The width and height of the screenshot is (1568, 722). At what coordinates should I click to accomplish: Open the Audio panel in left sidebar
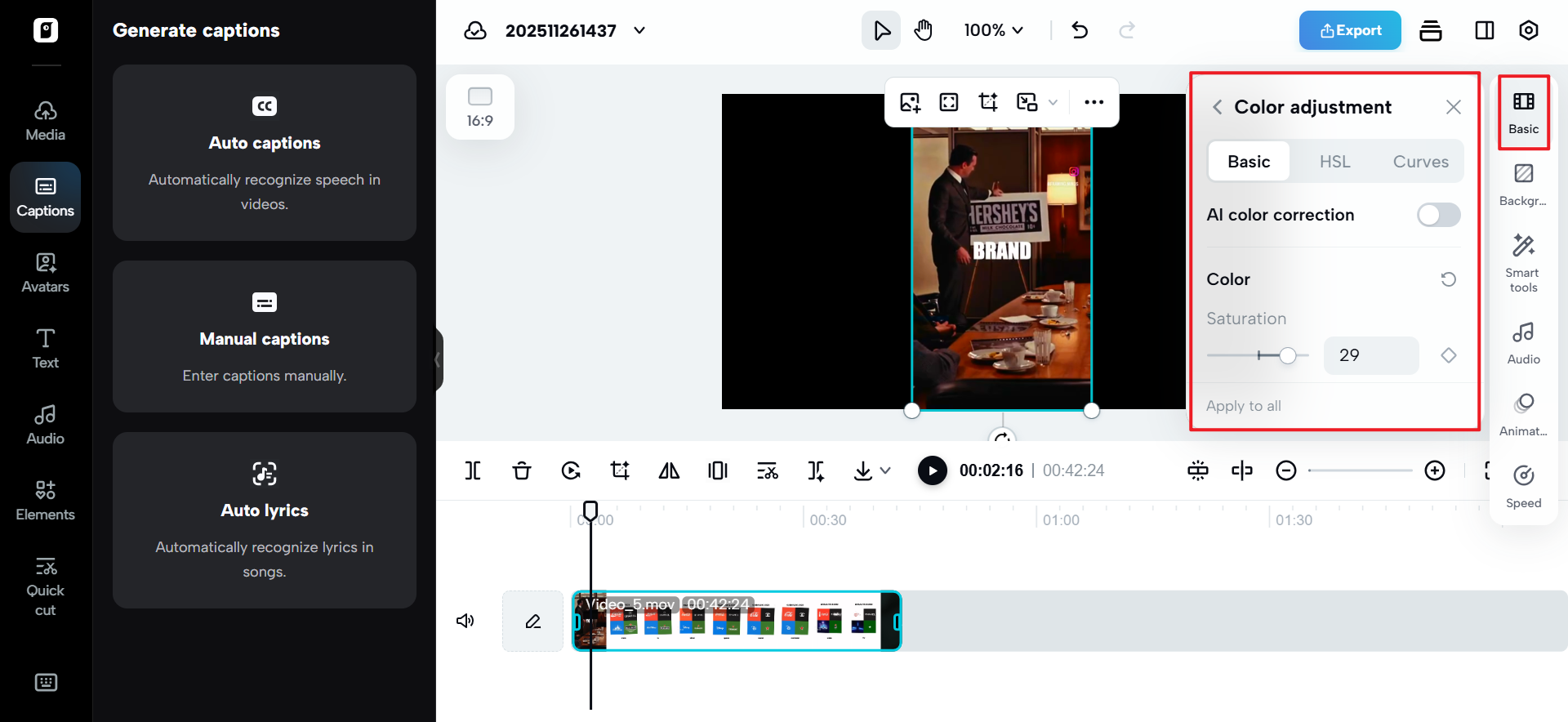click(x=46, y=425)
